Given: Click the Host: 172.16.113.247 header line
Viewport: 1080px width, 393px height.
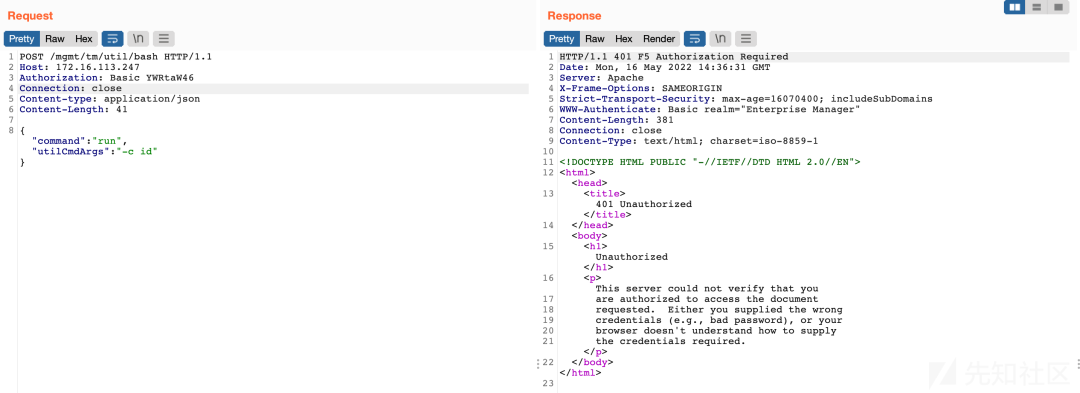Looking at the screenshot, I should pos(80,67).
